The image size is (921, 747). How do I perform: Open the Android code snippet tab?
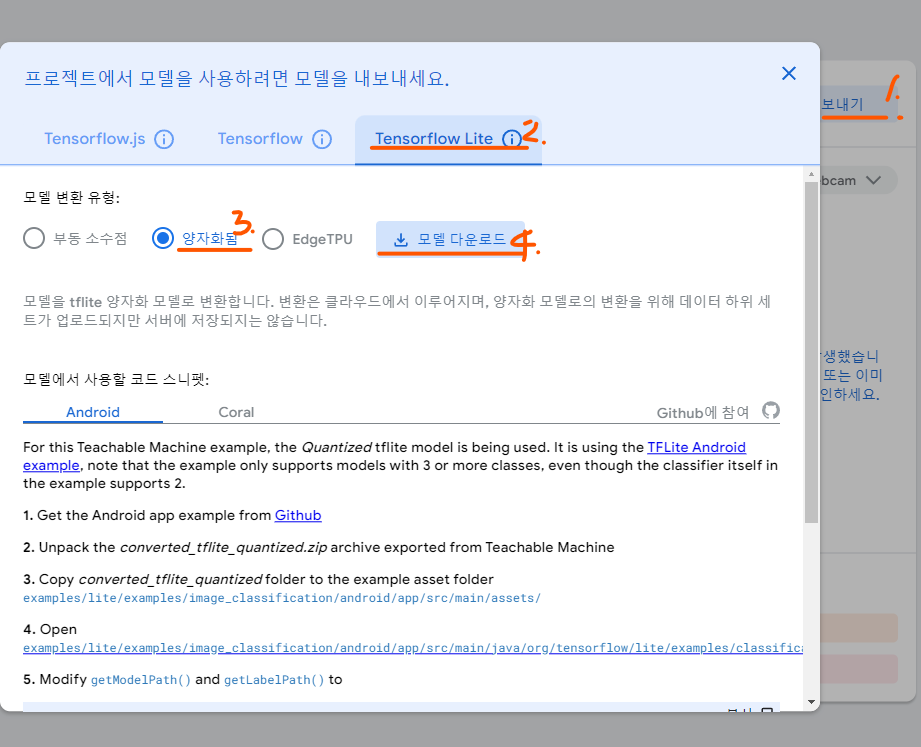pyautogui.click(x=93, y=412)
